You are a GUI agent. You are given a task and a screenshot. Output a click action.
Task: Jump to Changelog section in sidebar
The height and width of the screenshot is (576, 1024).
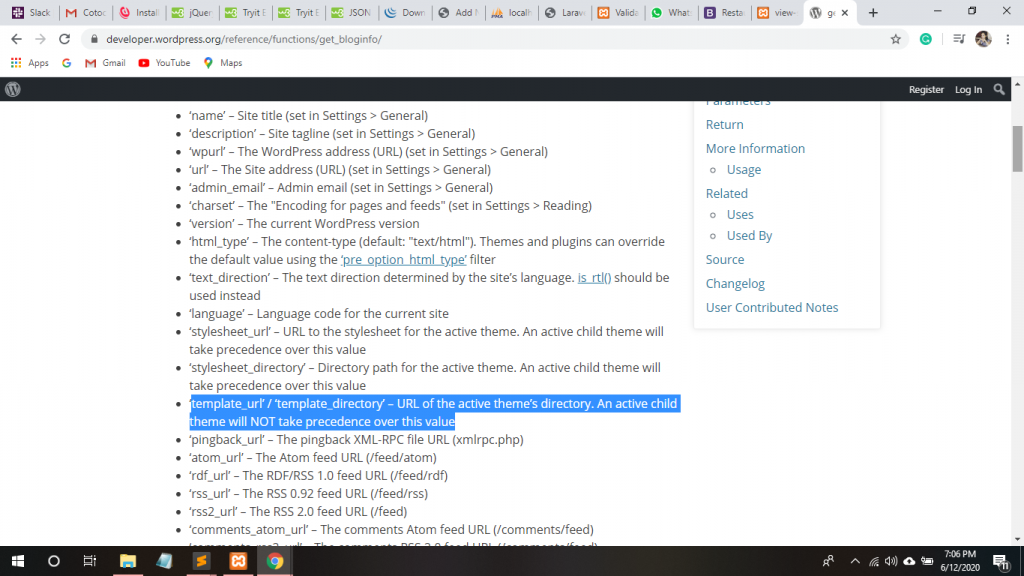[x=735, y=284]
